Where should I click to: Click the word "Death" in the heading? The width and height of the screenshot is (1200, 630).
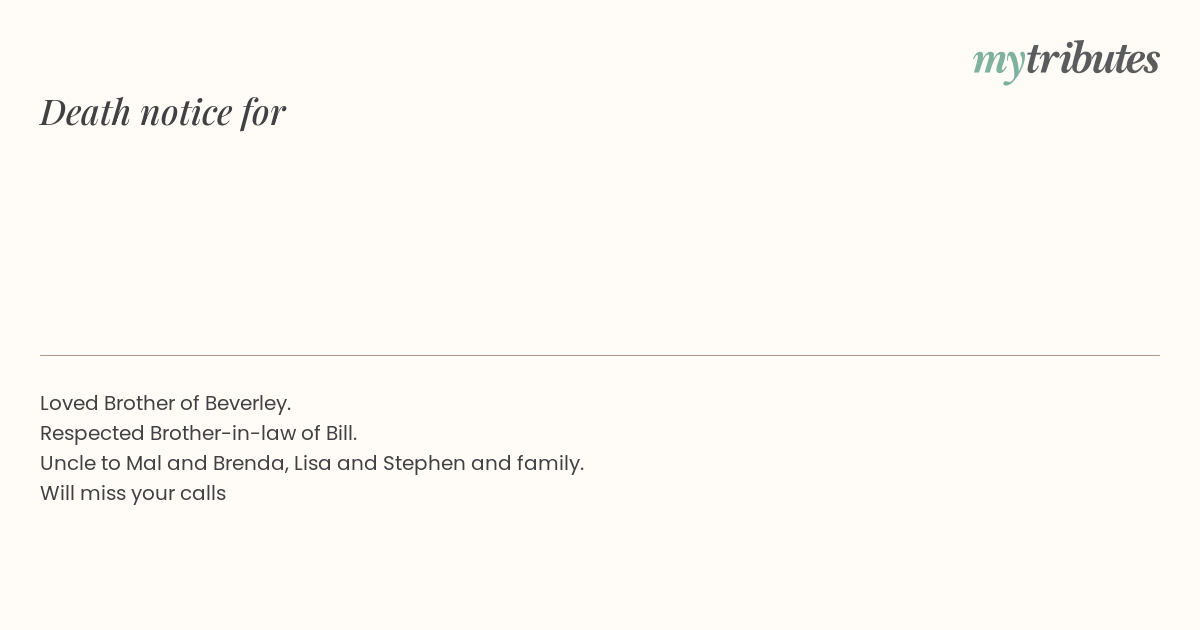pyautogui.click(x=85, y=112)
